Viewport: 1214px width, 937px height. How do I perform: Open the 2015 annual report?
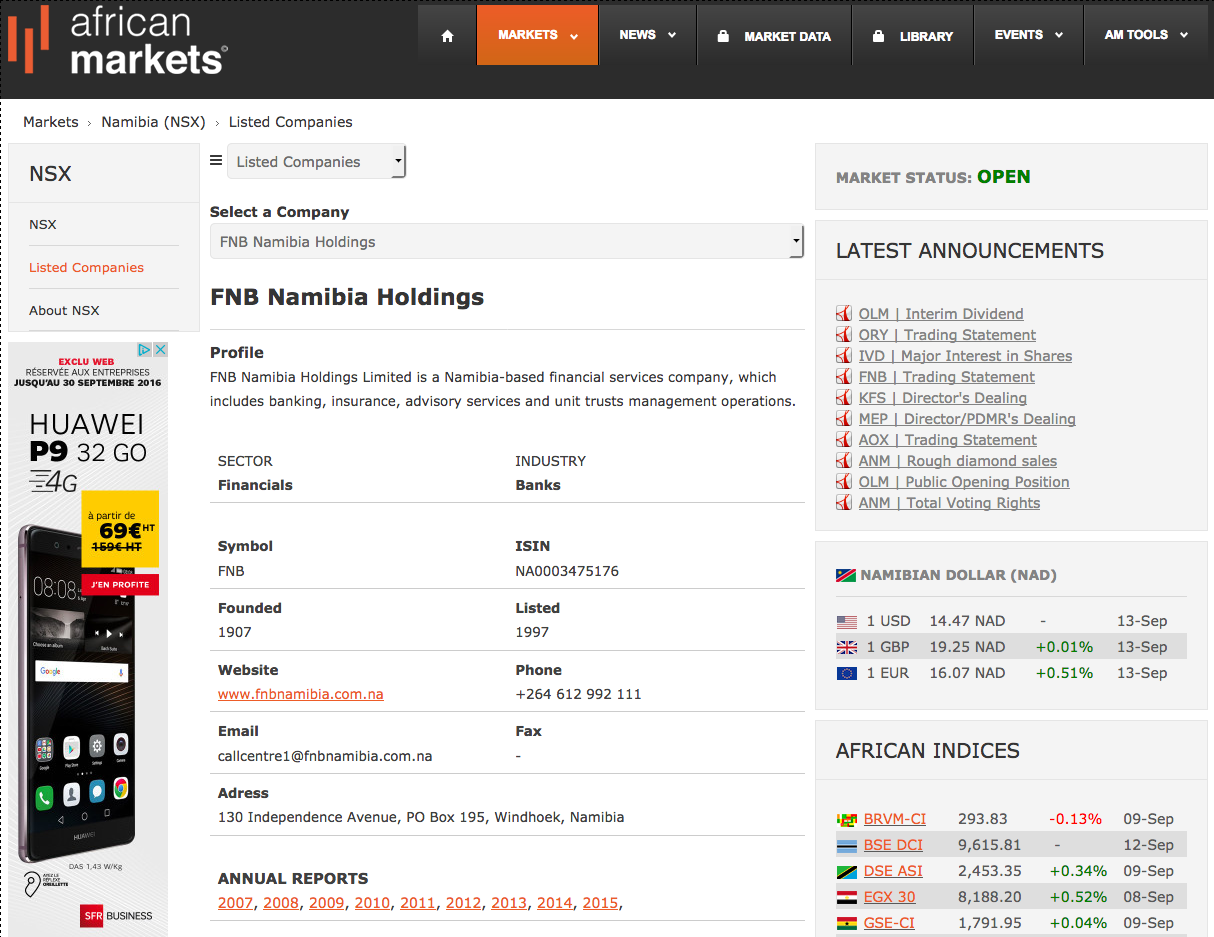pyautogui.click(x=600, y=903)
